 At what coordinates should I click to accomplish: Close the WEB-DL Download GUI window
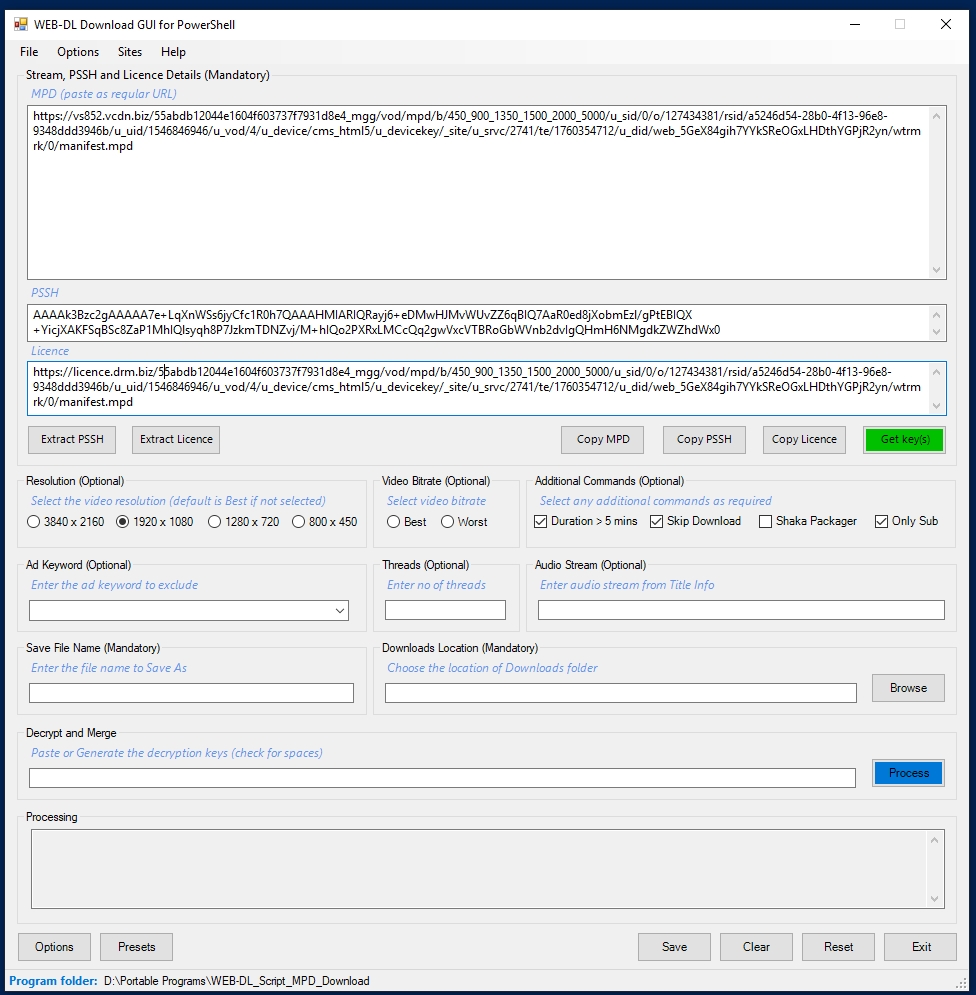coord(946,25)
